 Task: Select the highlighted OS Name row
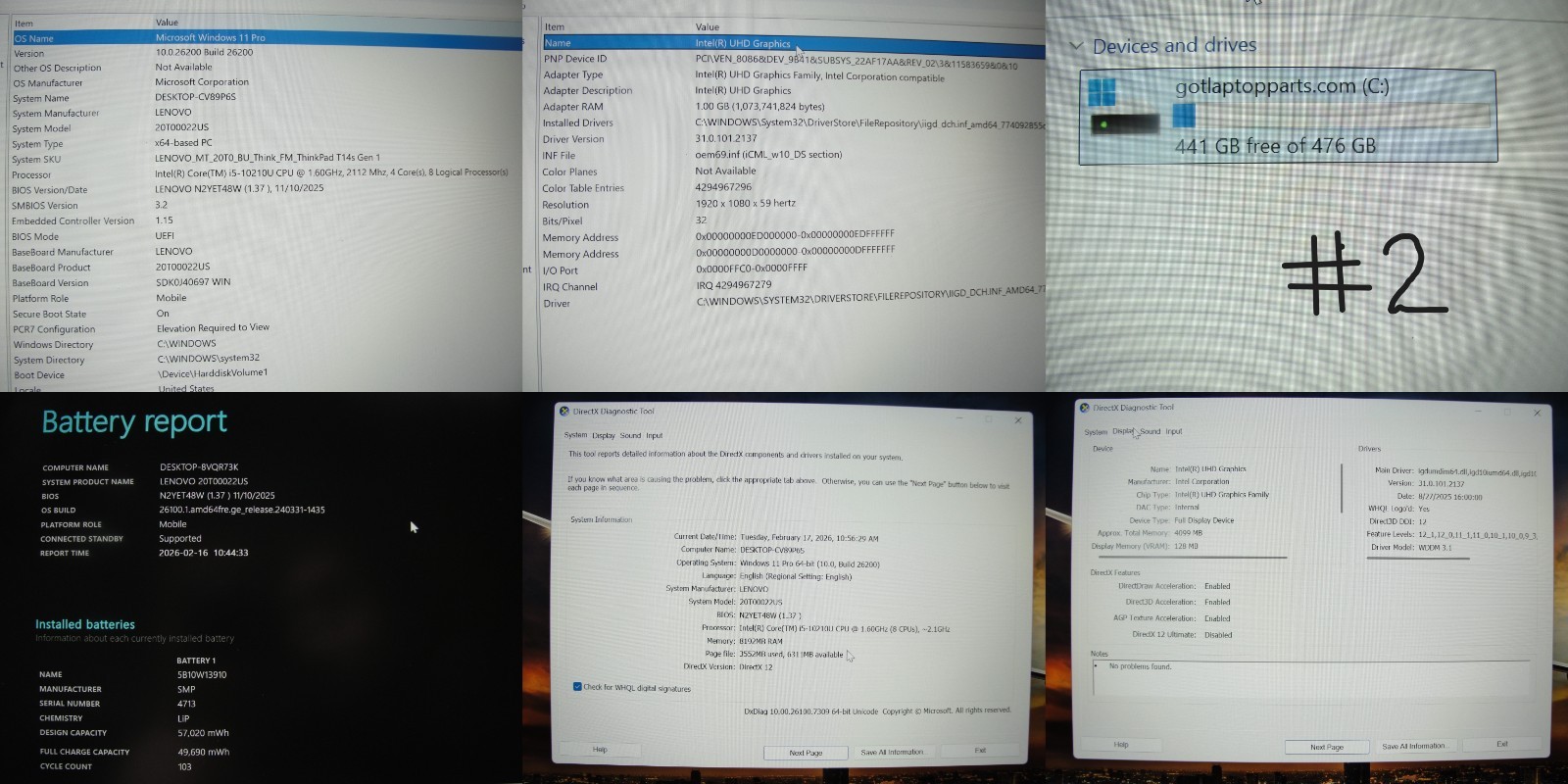[267, 38]
